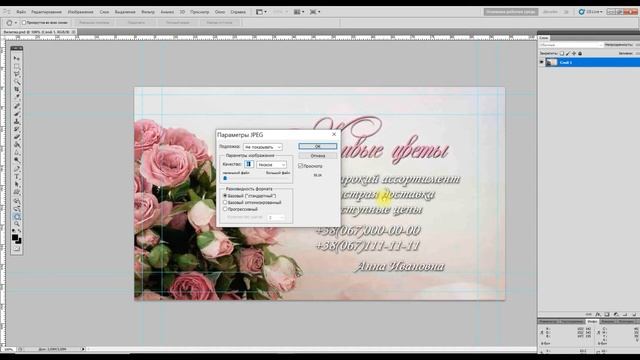Open the Arrange Documents dropdown in top bar

click(x=299, y=12)
